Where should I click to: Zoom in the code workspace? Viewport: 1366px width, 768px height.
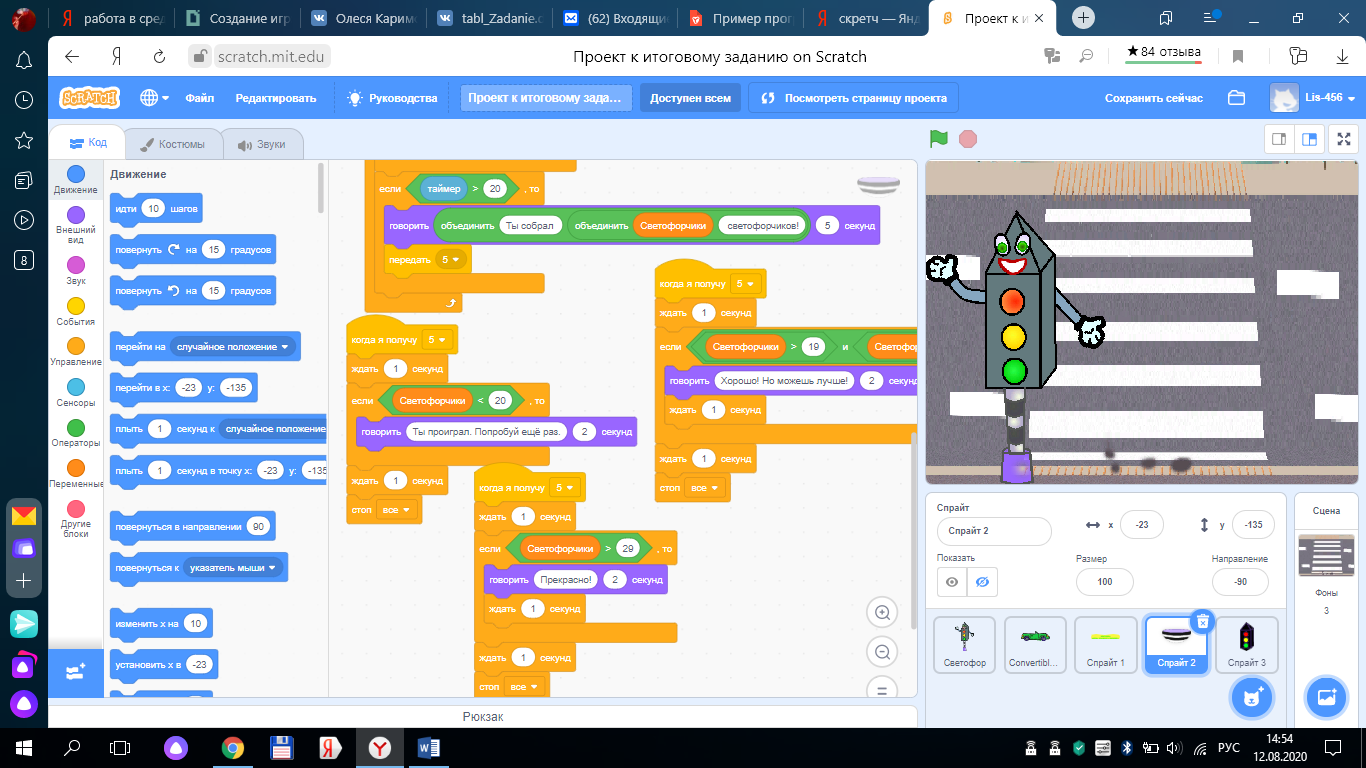(x=882, y=612)
